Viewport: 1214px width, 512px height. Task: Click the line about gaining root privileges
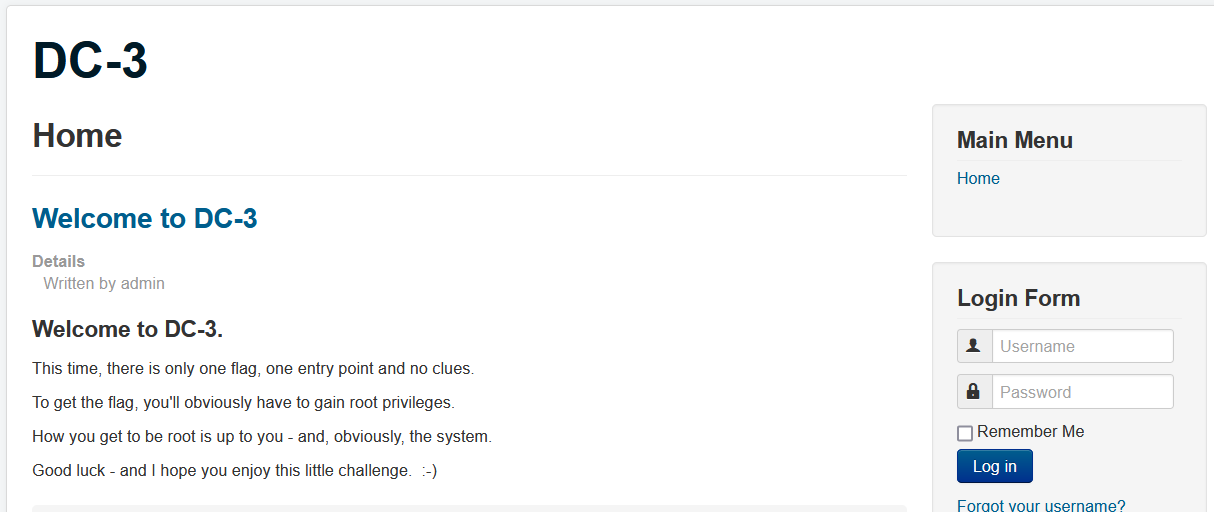[x=243, y=402]
